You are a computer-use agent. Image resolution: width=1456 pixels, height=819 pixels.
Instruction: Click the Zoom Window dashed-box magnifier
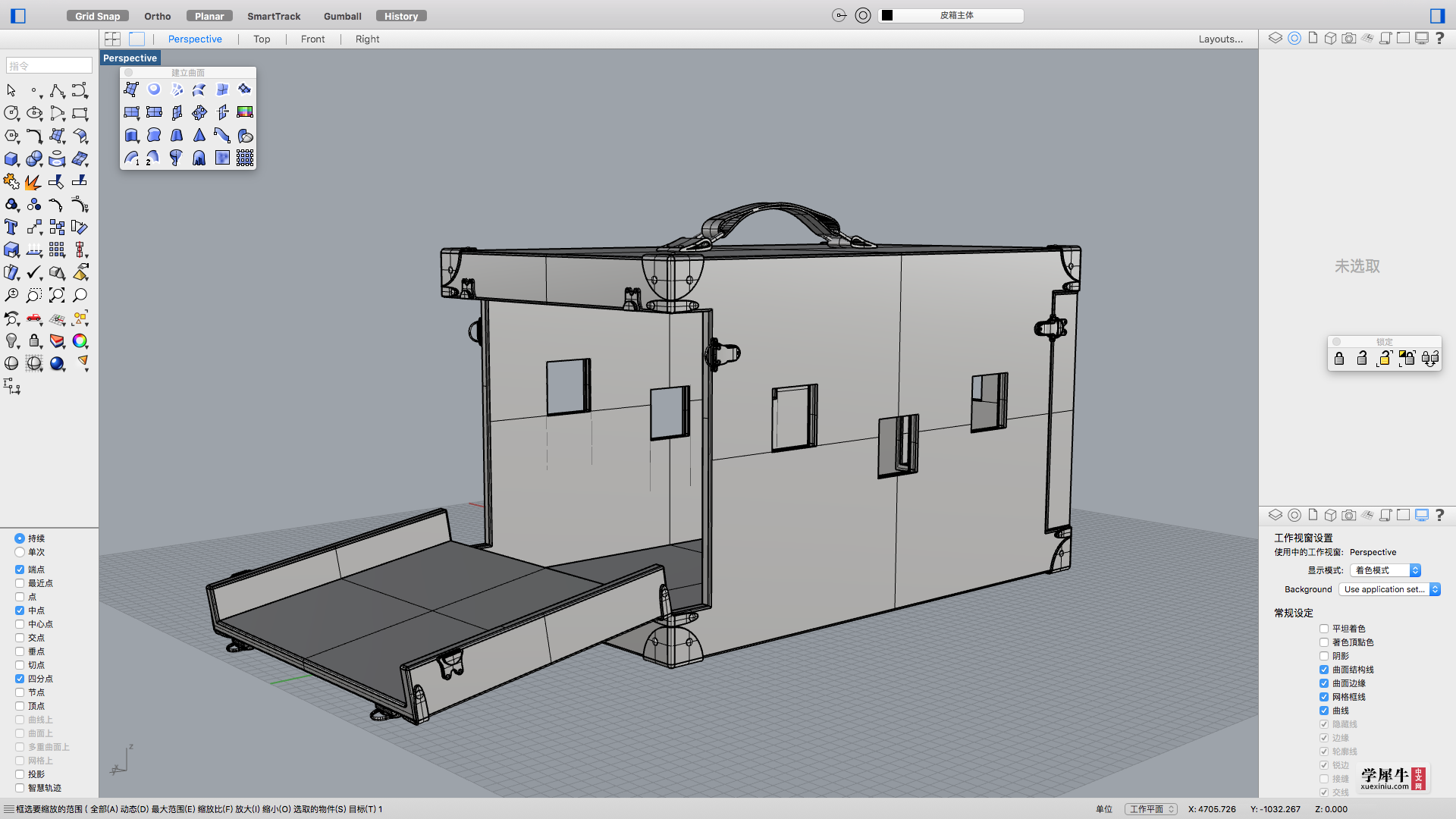[34, 295]
